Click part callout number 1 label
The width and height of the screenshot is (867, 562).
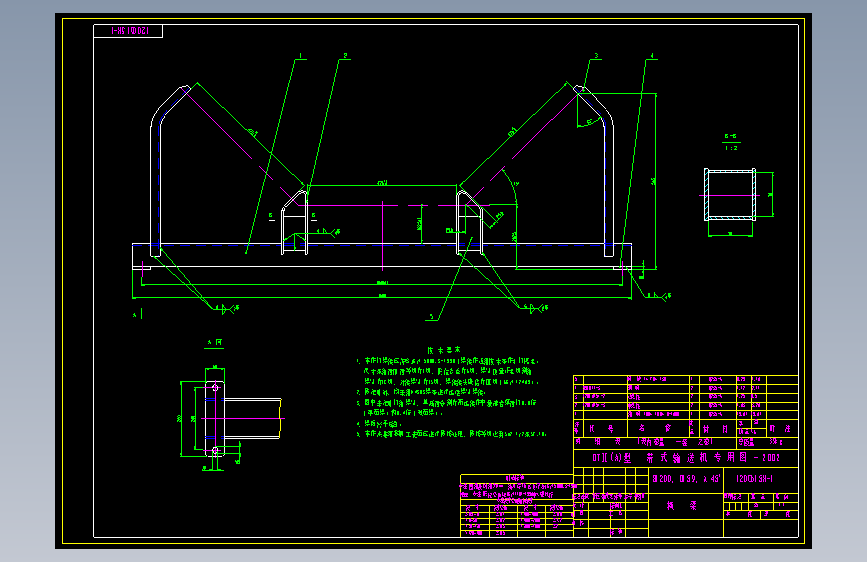[x=301, y=56]
